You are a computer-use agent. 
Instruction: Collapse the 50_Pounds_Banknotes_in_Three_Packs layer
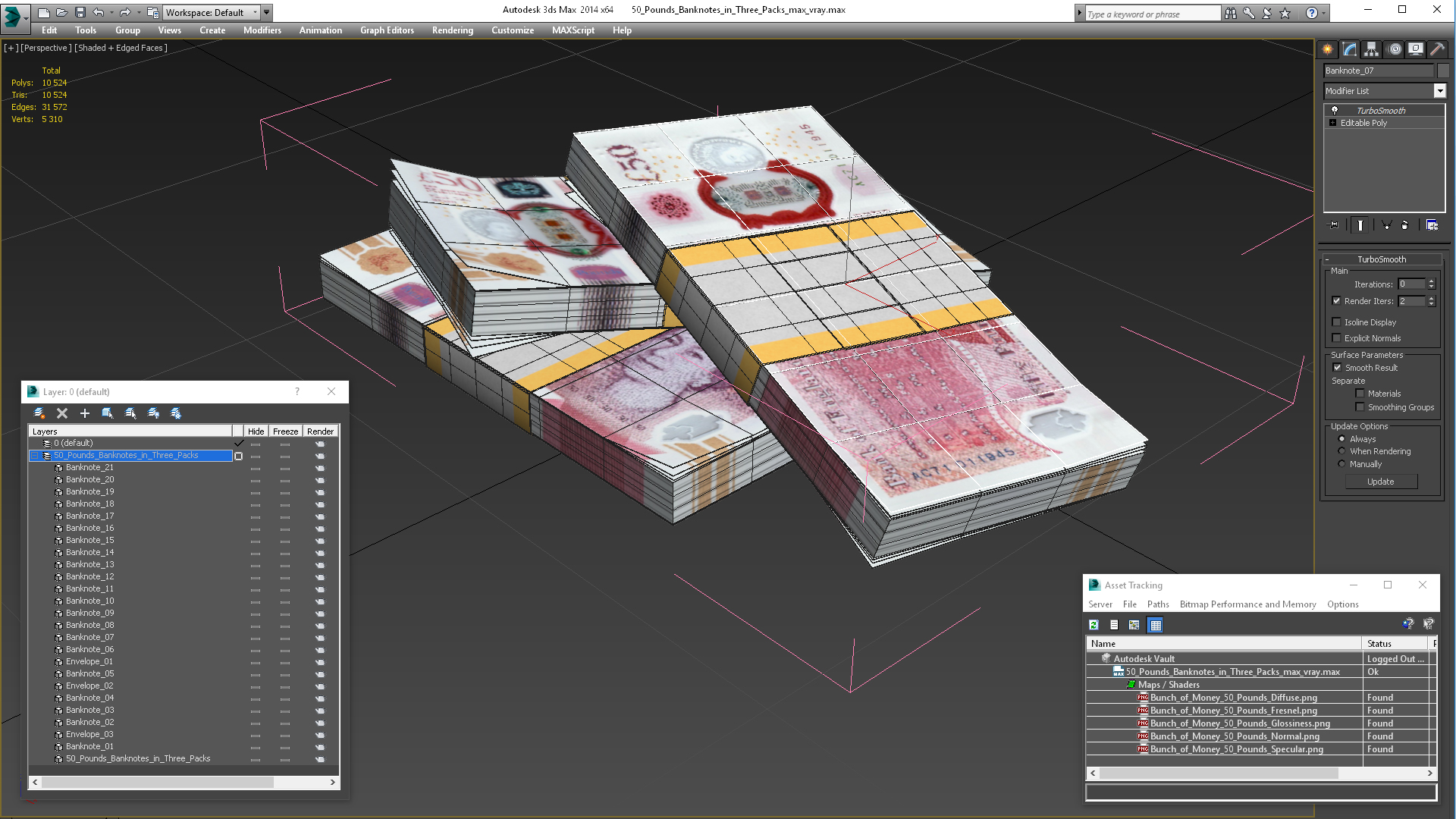tap(35, 456)
